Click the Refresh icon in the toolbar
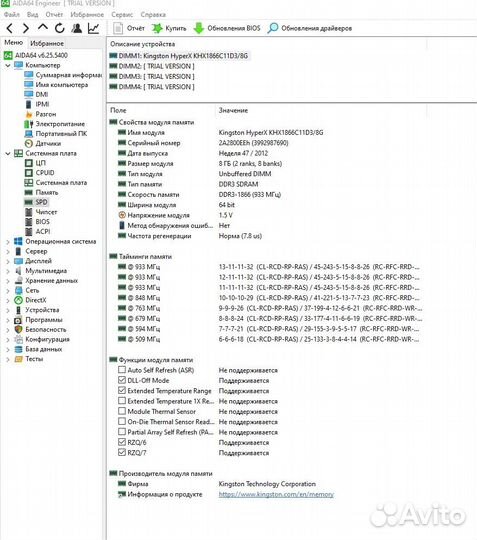Viewport: 477px width, 540px height. click(60, 28)
